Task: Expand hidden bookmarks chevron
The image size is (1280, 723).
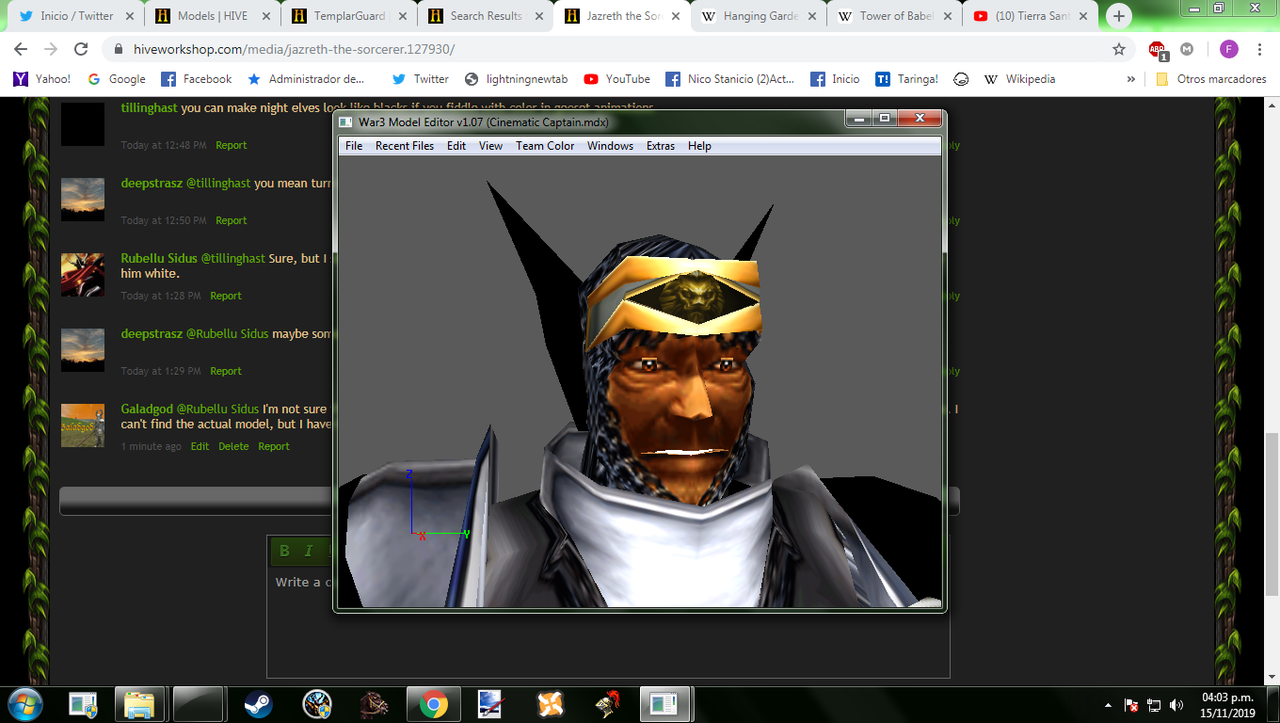Action: click(x=1131, y=79)
